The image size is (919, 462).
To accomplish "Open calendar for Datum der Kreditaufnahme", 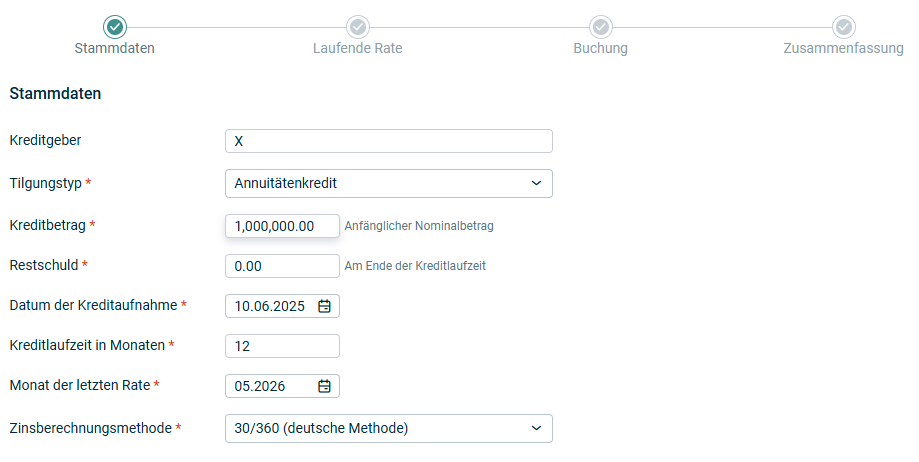I will [x=324, y=306].
